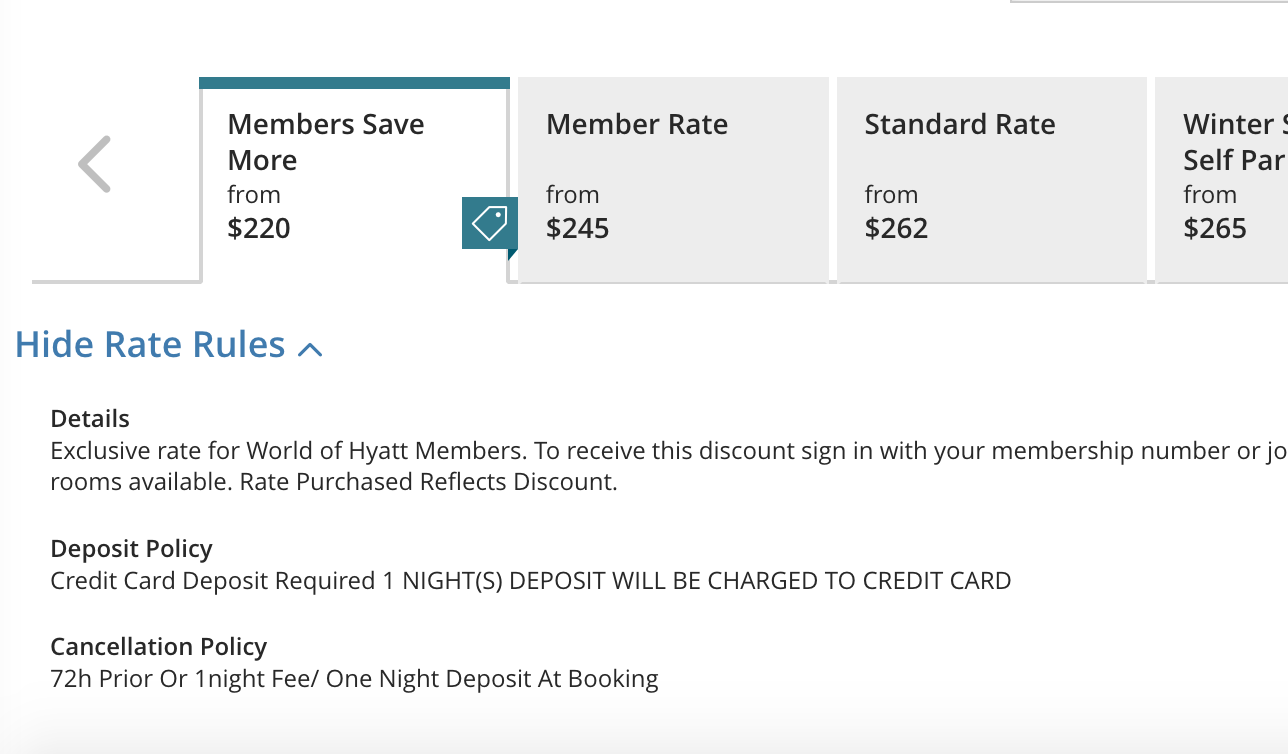Click the Deposit Policy heading
The image size is (1288, 754).
point(131,548)
